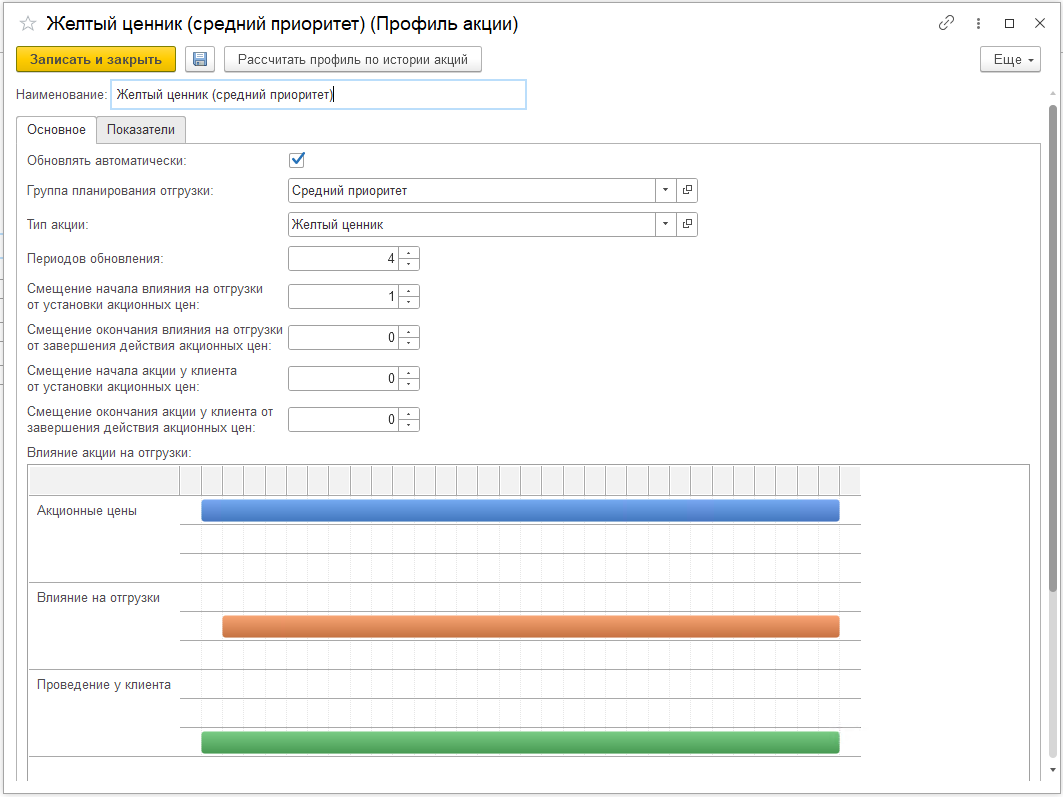
Task: Click the blue 'Акционные цены' timeline bar
Action: [x=520, y=511]
